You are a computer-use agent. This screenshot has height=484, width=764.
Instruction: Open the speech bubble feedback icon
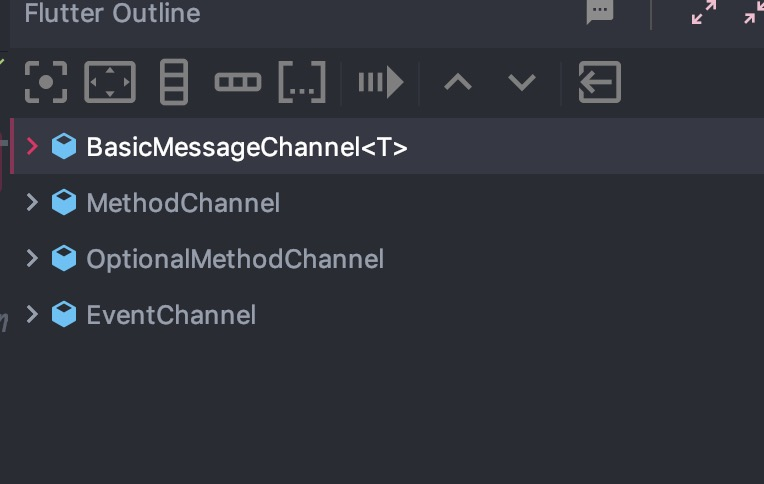pos(600,12)
